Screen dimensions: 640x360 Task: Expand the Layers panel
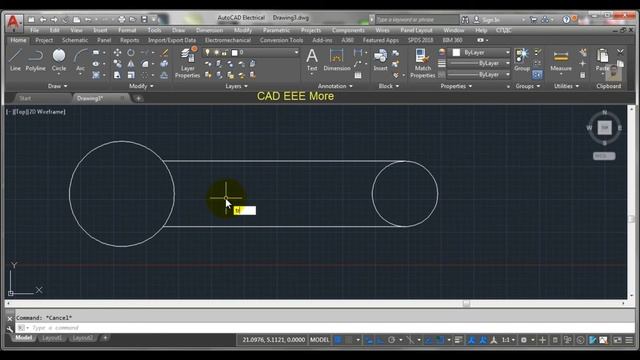pos(236,86)
